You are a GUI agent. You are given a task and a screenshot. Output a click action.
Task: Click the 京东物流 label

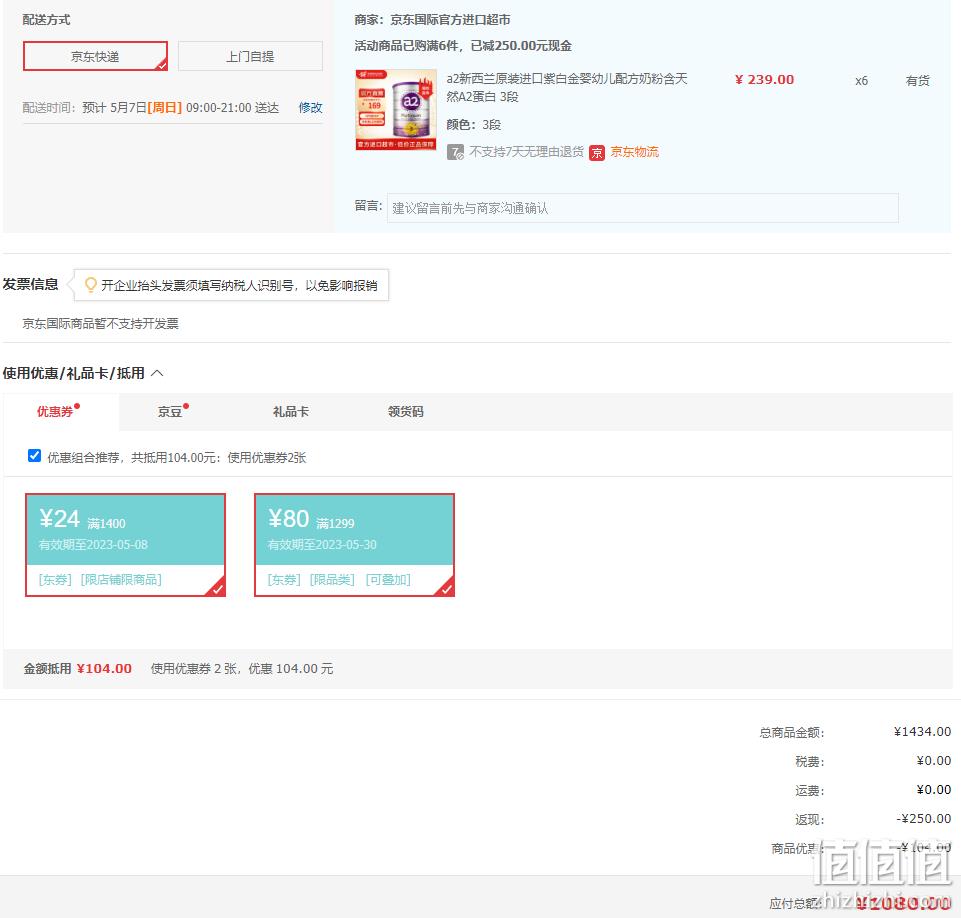[x=634, y=152]
